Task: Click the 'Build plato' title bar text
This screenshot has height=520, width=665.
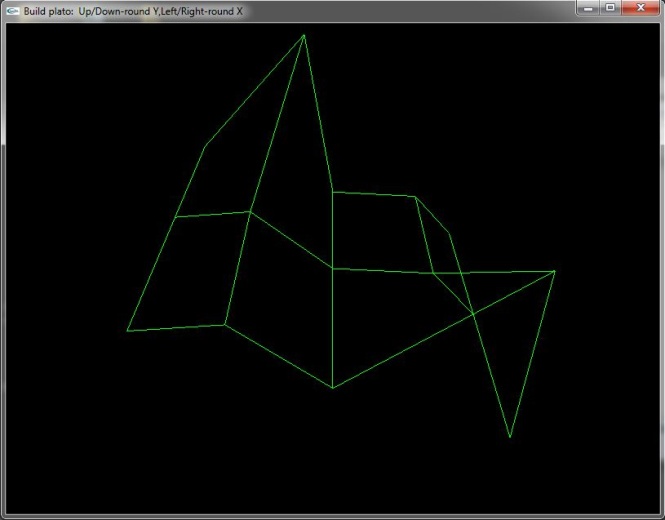Action: click(133, 11)
